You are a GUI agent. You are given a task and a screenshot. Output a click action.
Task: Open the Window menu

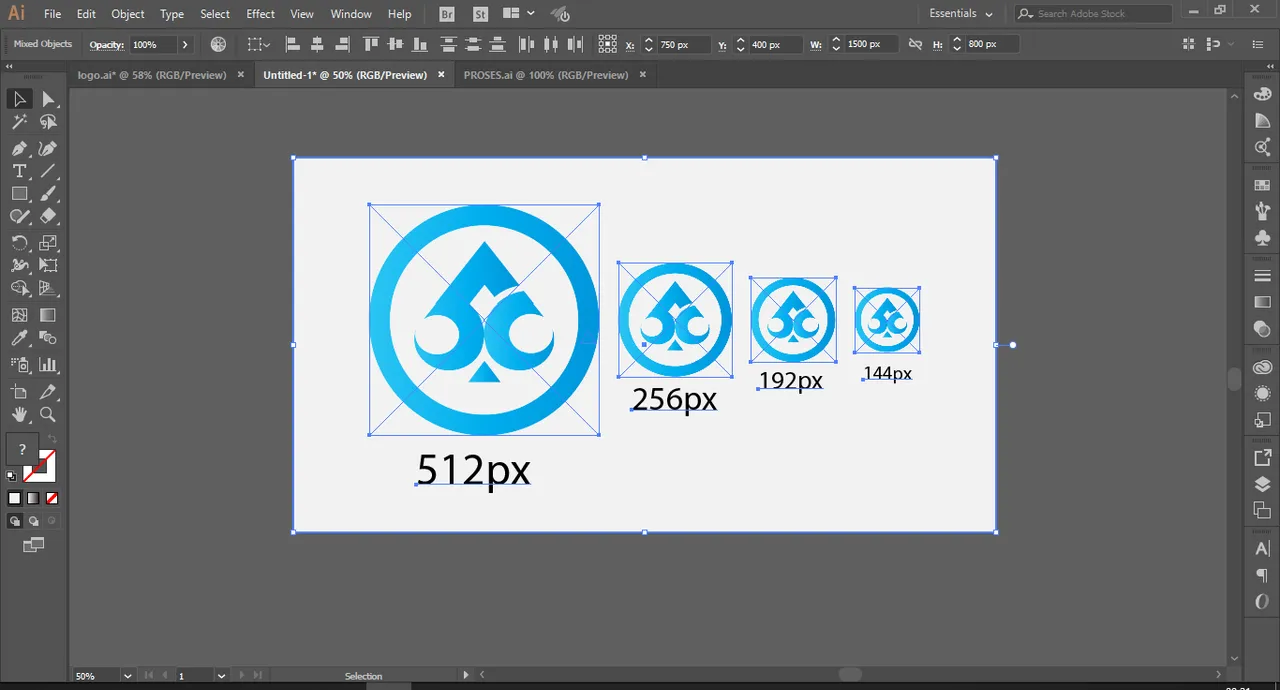(x=351, y=14)
